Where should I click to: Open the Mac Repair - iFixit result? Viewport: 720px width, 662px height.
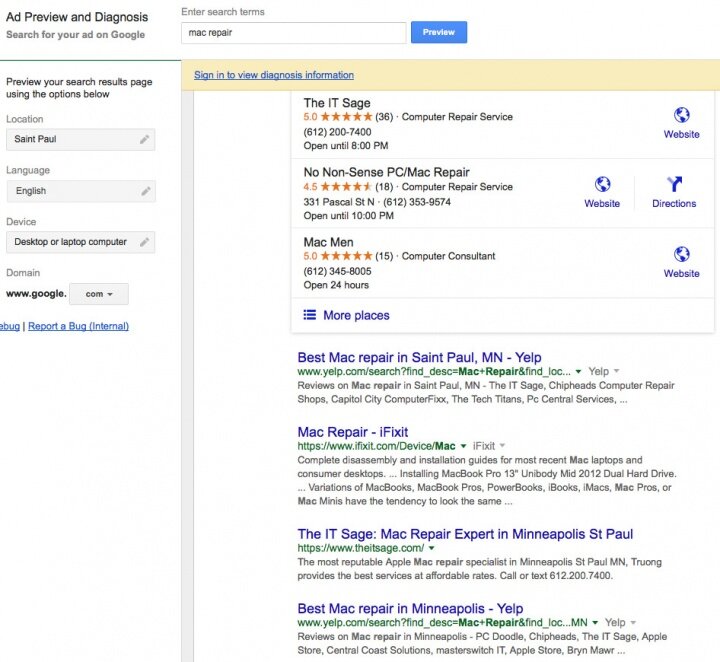(x=353, y=432)
